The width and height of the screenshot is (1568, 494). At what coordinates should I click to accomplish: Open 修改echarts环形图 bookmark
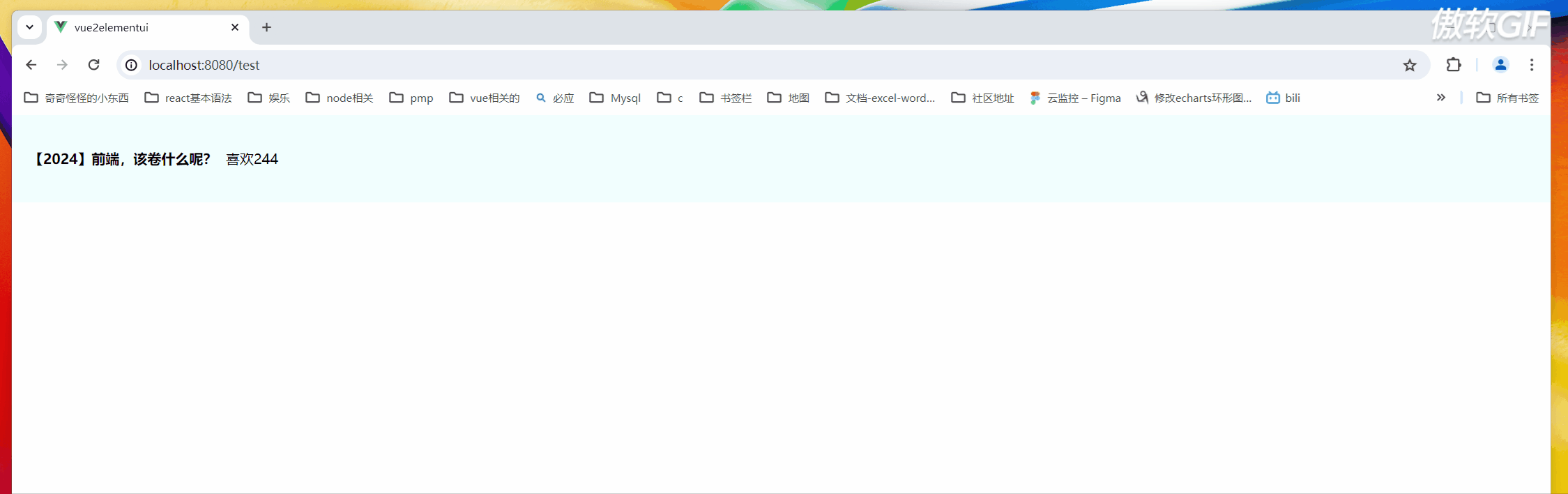[x=1194, y=98]
